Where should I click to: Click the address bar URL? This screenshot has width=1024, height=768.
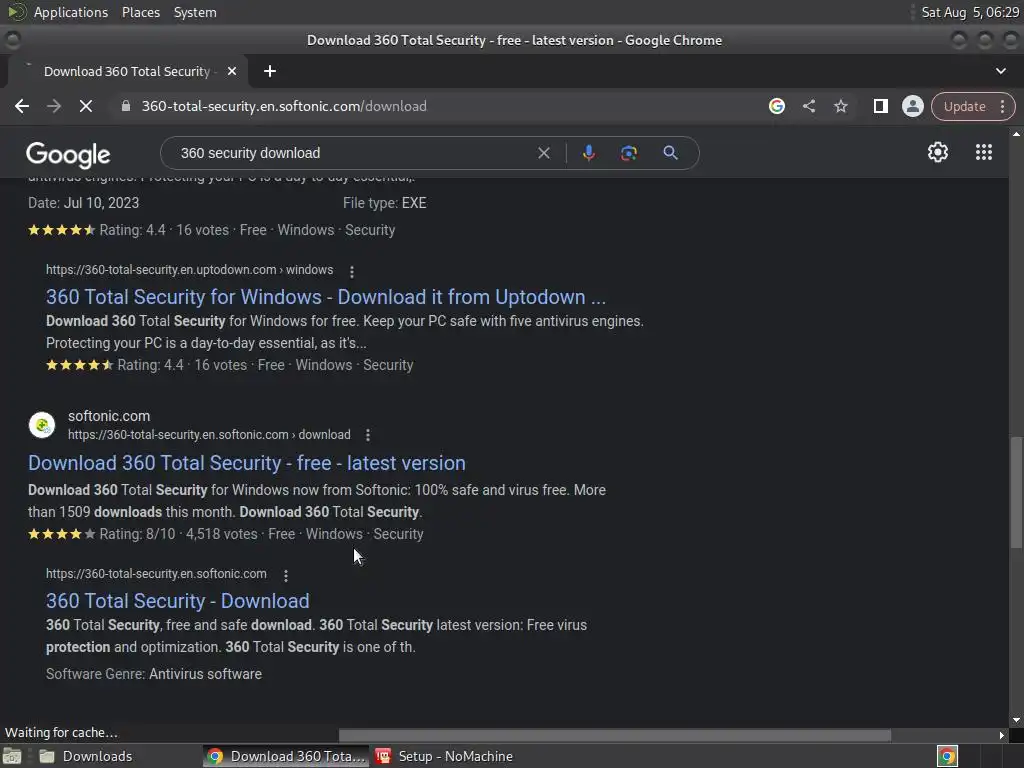click(x=284, y=106)
